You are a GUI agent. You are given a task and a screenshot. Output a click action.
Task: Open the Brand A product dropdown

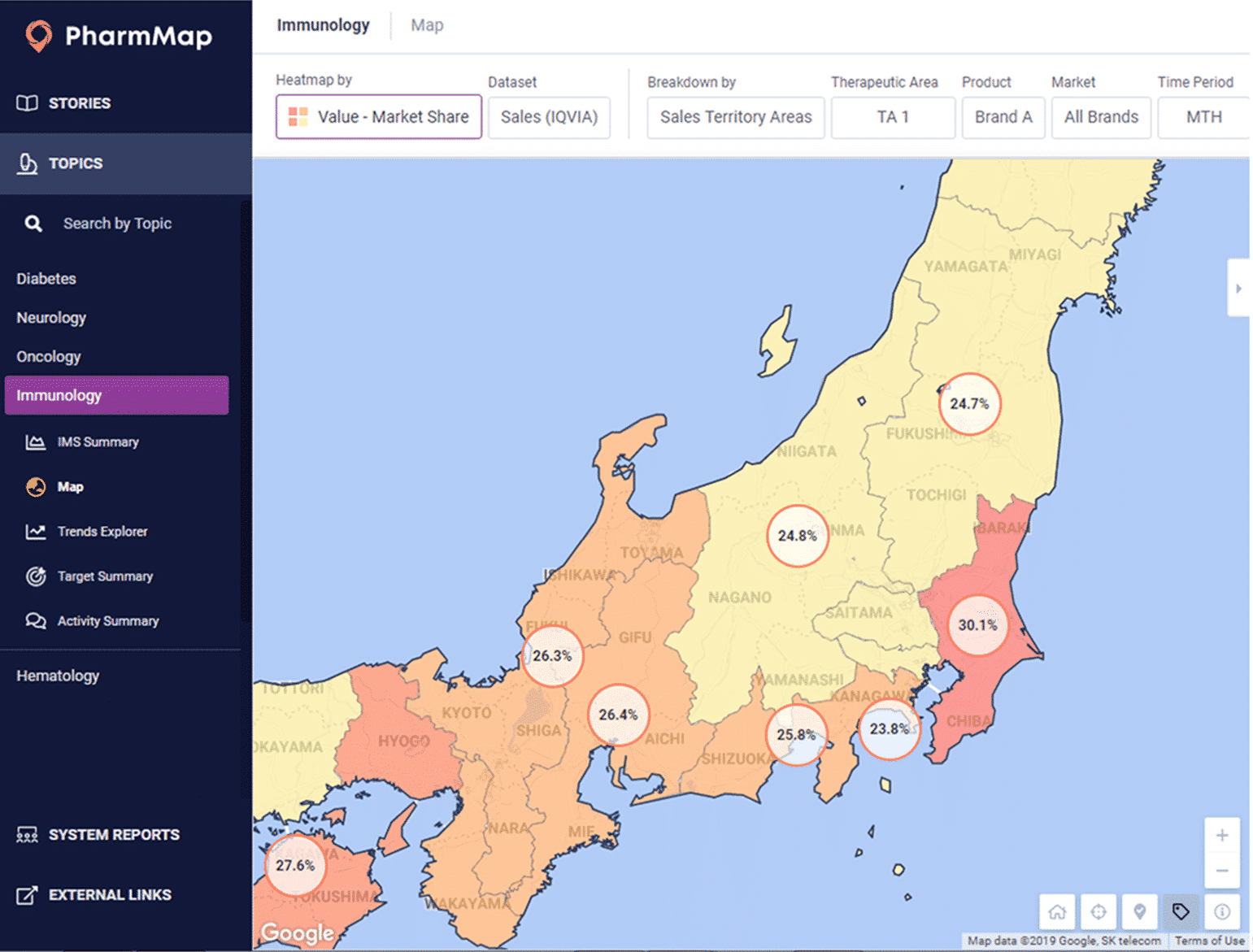pos(1003,117)
